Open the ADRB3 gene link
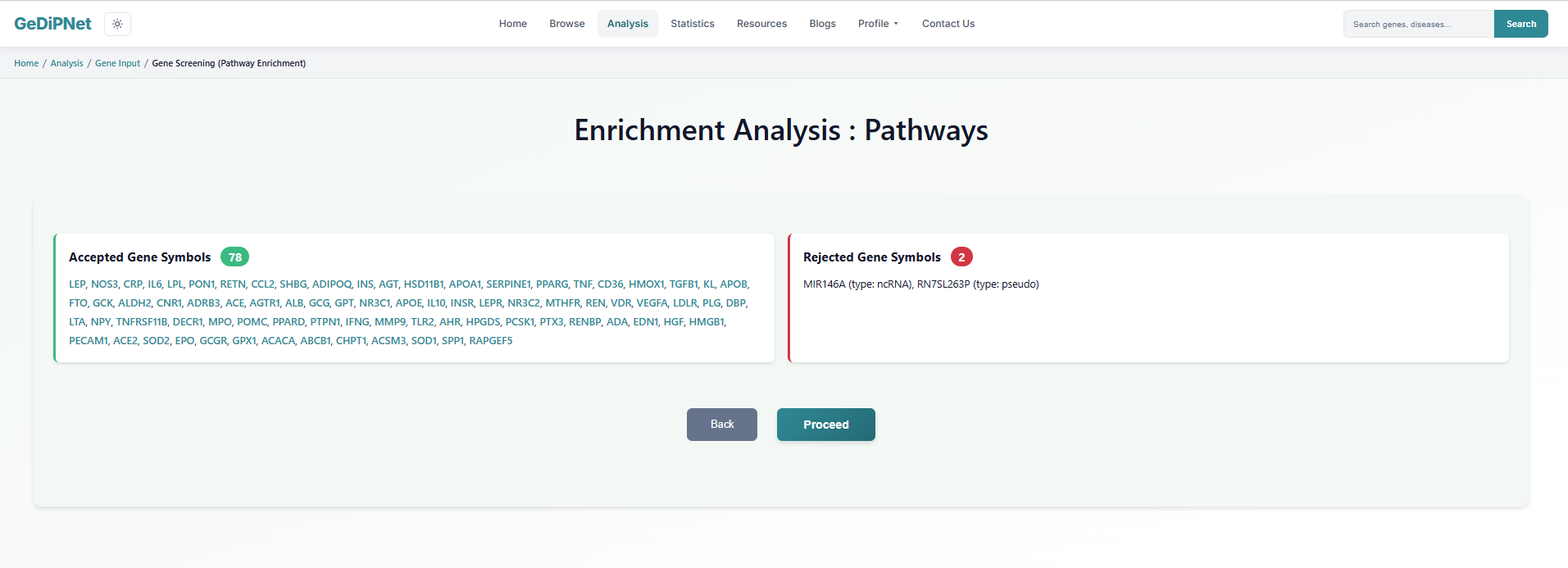This screenshot has width=1568, height=568. 203,303
